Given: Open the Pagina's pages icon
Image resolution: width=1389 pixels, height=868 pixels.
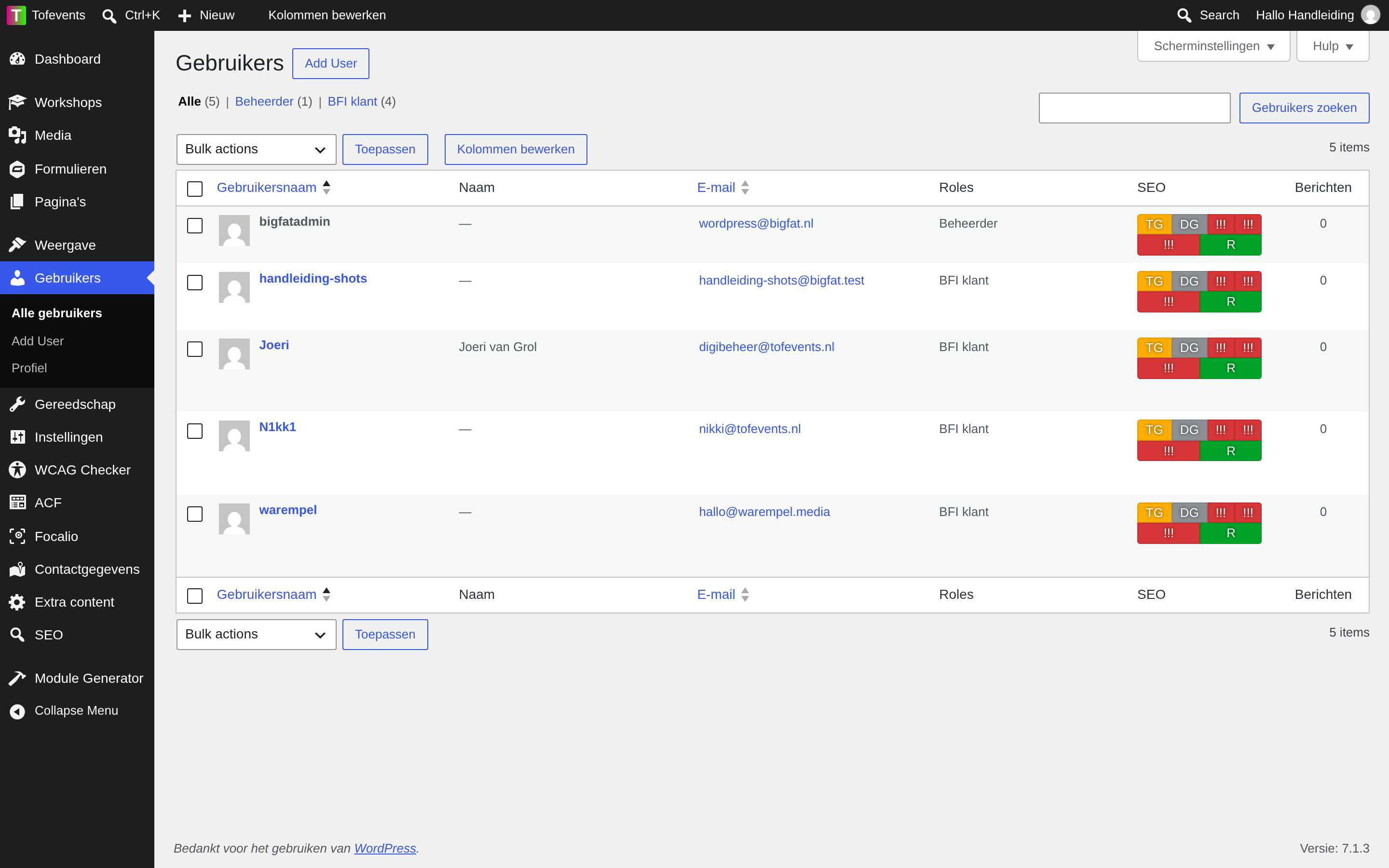Looking at the screenshot, I should [17, 202].
